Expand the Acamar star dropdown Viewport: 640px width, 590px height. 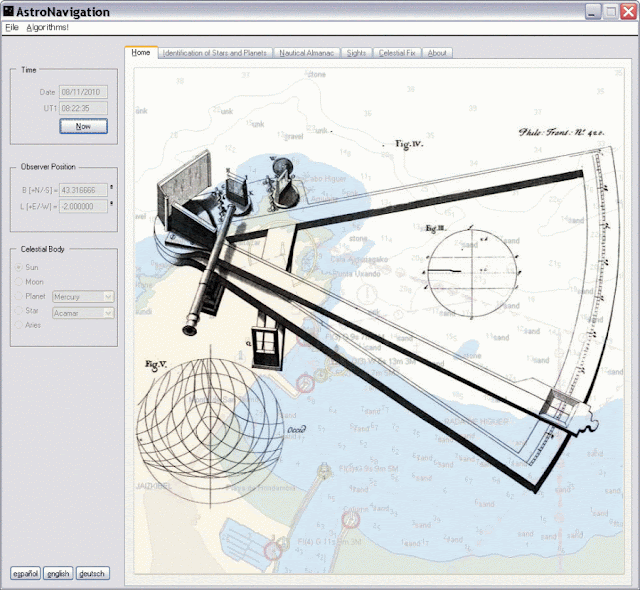(108, 313)
